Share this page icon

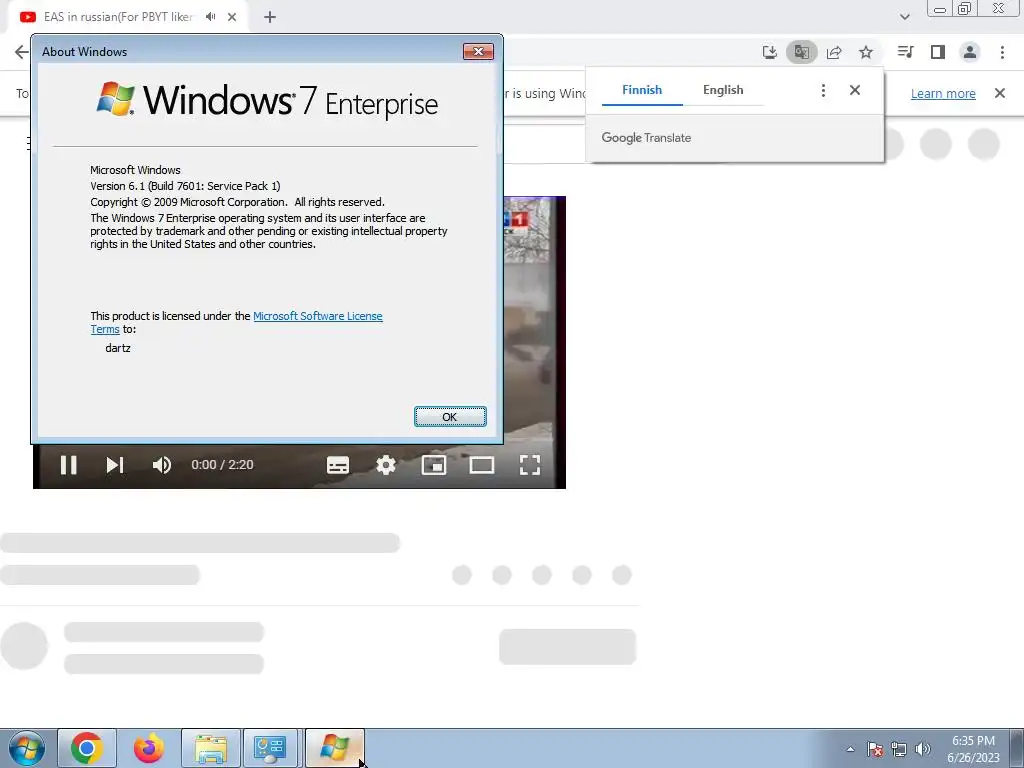834,52
